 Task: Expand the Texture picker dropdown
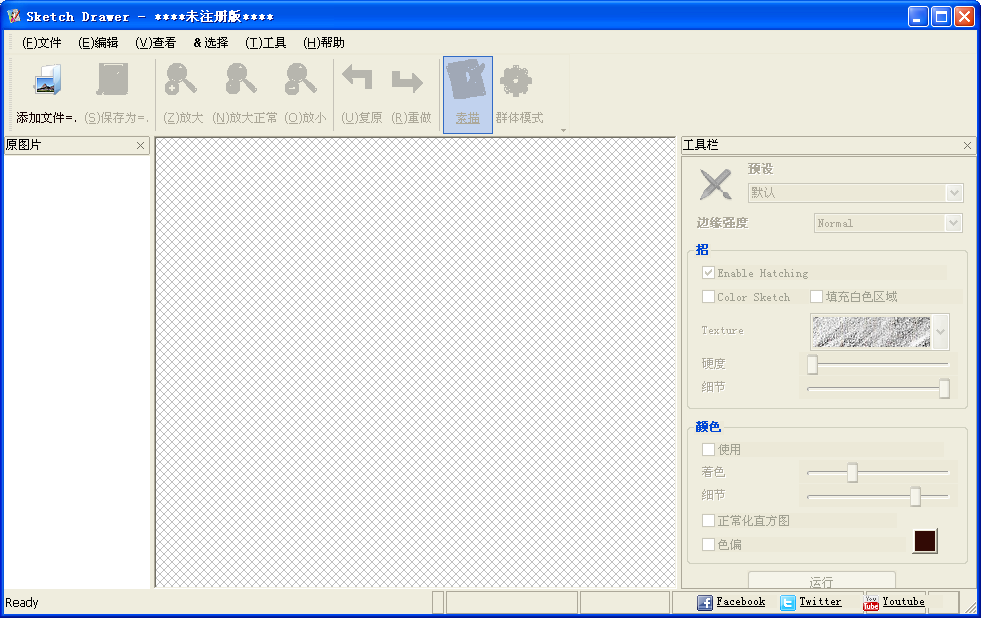pos(941,332)
